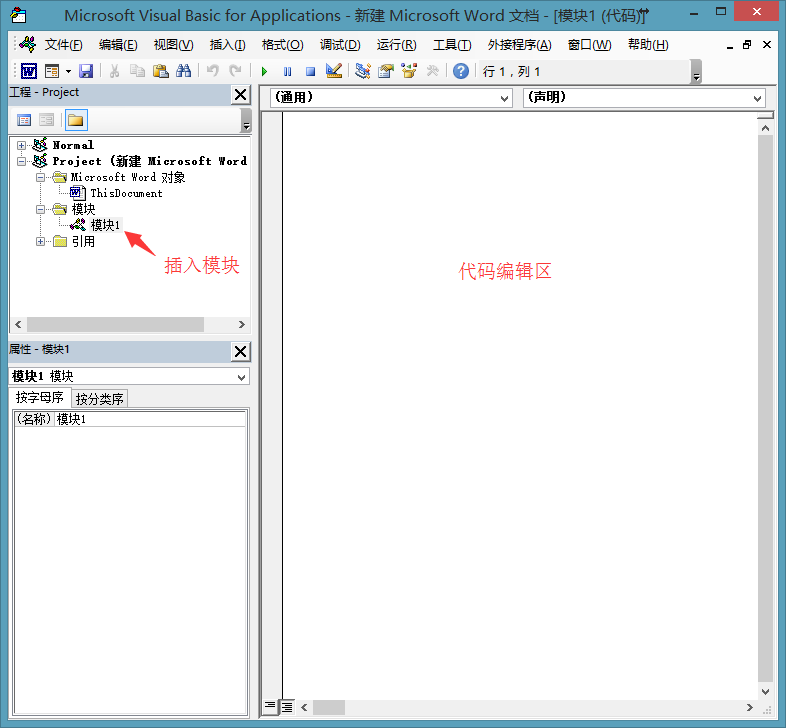Click the Paste clipboard icon
The image size is (786, 728).
[x=160, y=71]
